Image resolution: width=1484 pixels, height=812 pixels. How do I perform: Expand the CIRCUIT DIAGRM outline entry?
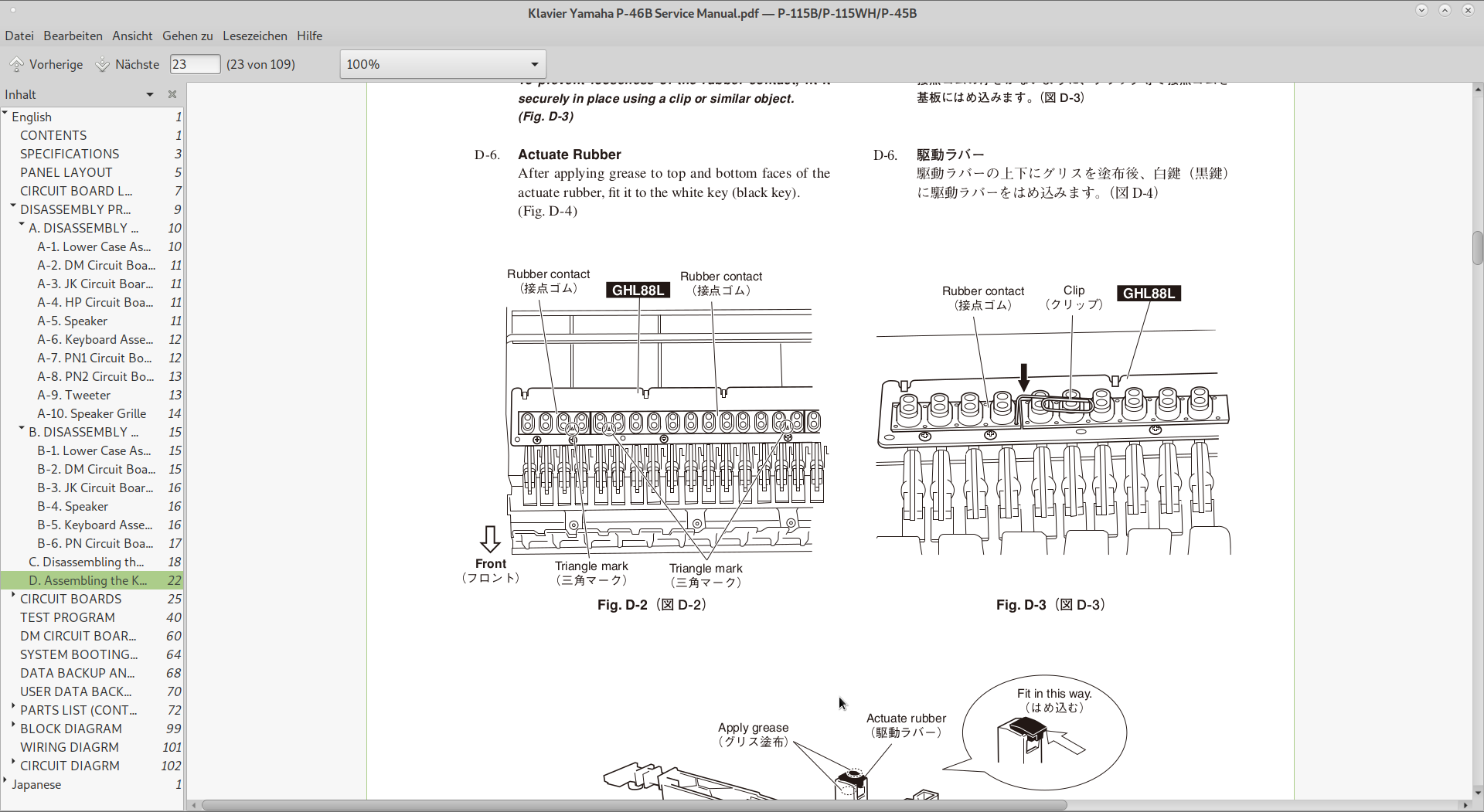click(13, 763)
